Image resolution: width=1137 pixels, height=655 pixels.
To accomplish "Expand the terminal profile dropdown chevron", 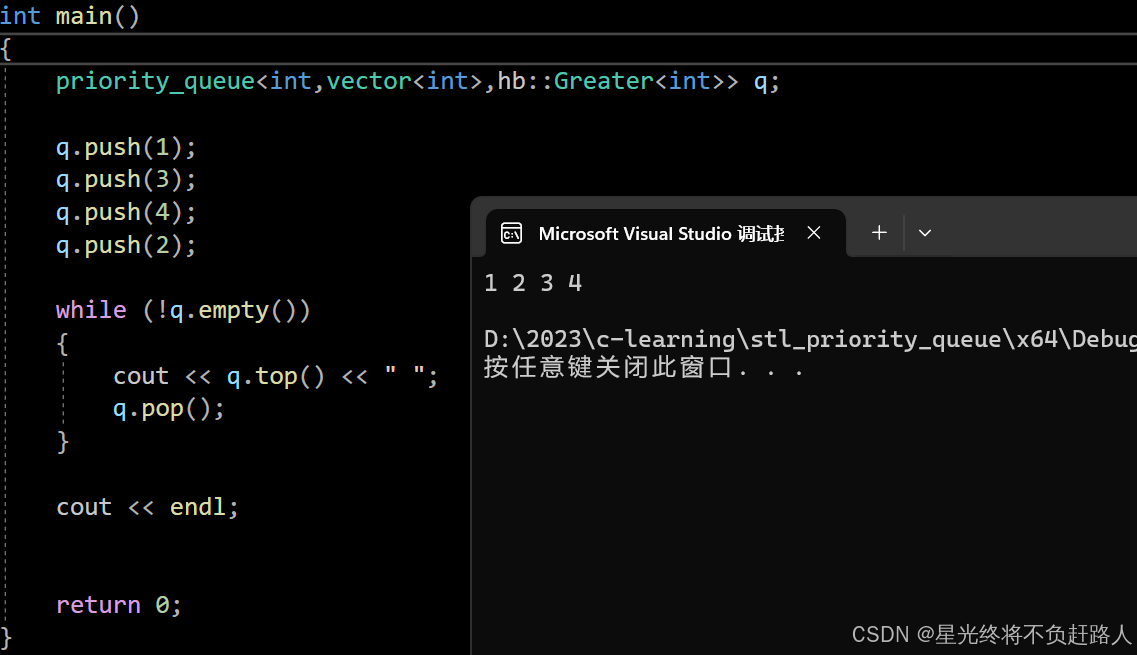I will (x=925, y=233).
